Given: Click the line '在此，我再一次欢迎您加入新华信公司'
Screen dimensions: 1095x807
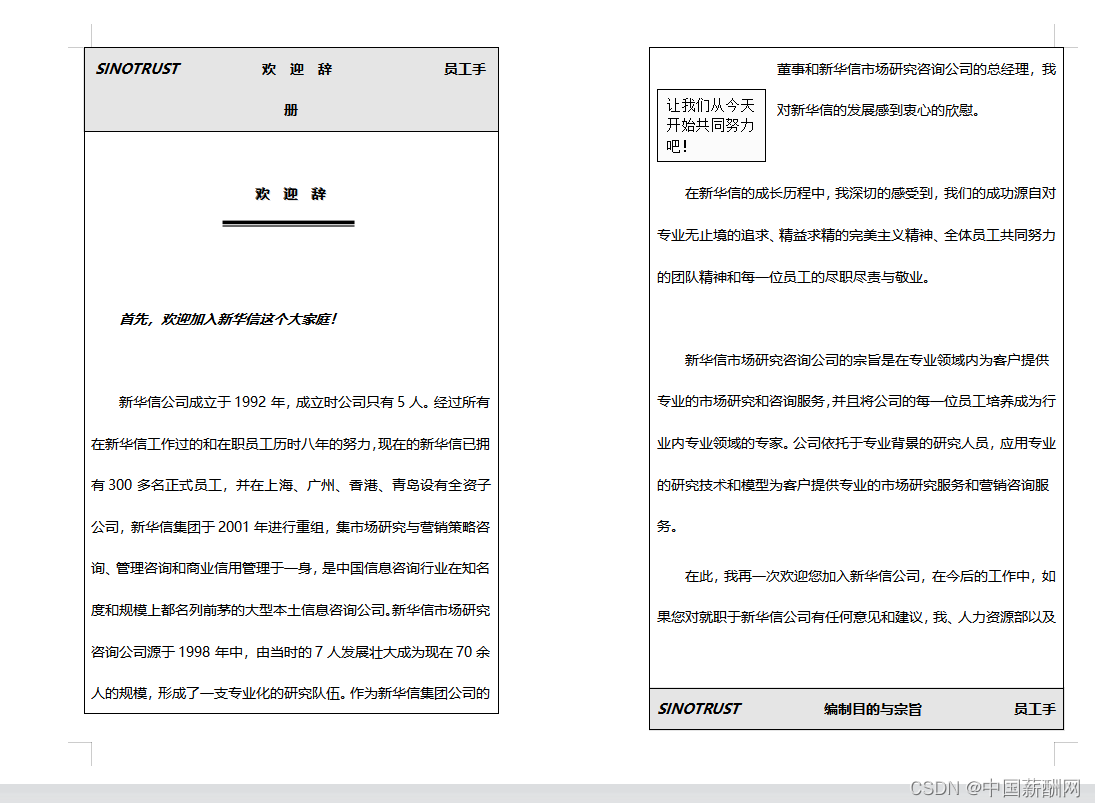Looking at the screenshot, I should 870,576.
